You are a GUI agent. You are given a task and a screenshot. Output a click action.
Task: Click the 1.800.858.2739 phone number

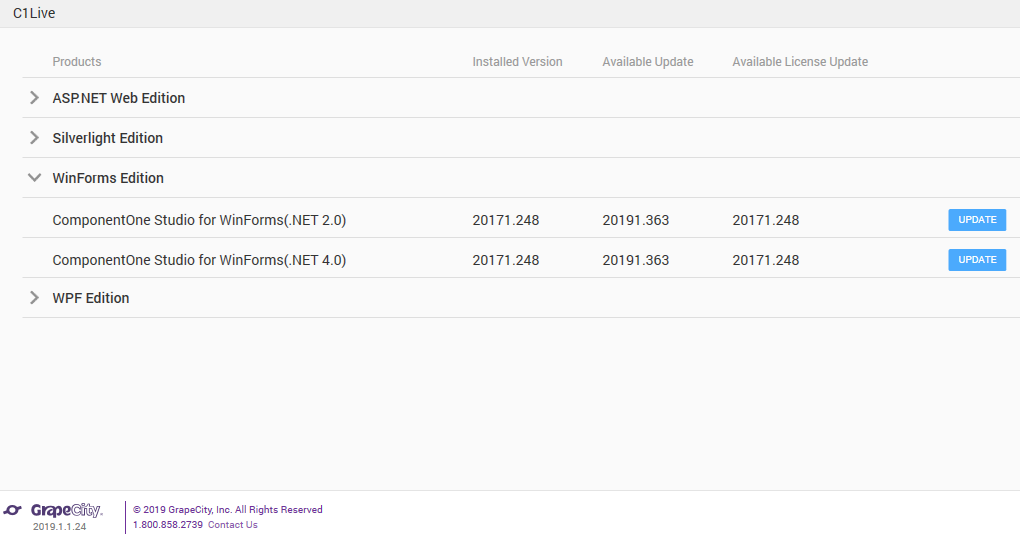[168, 525]
